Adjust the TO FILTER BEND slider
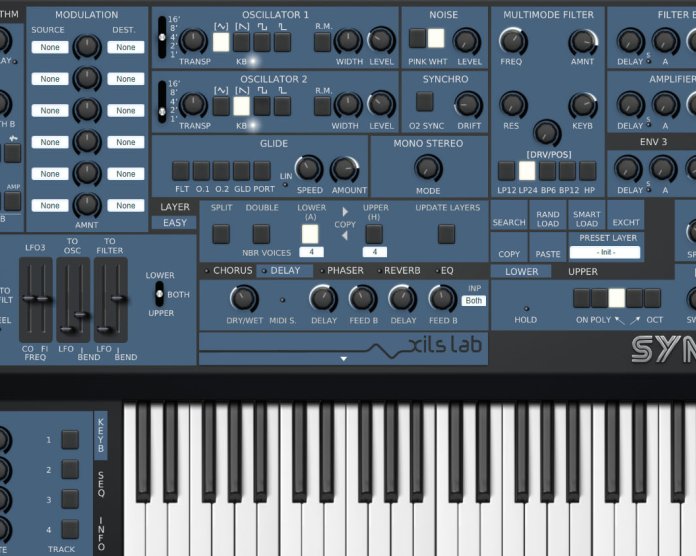 point(119,298)
